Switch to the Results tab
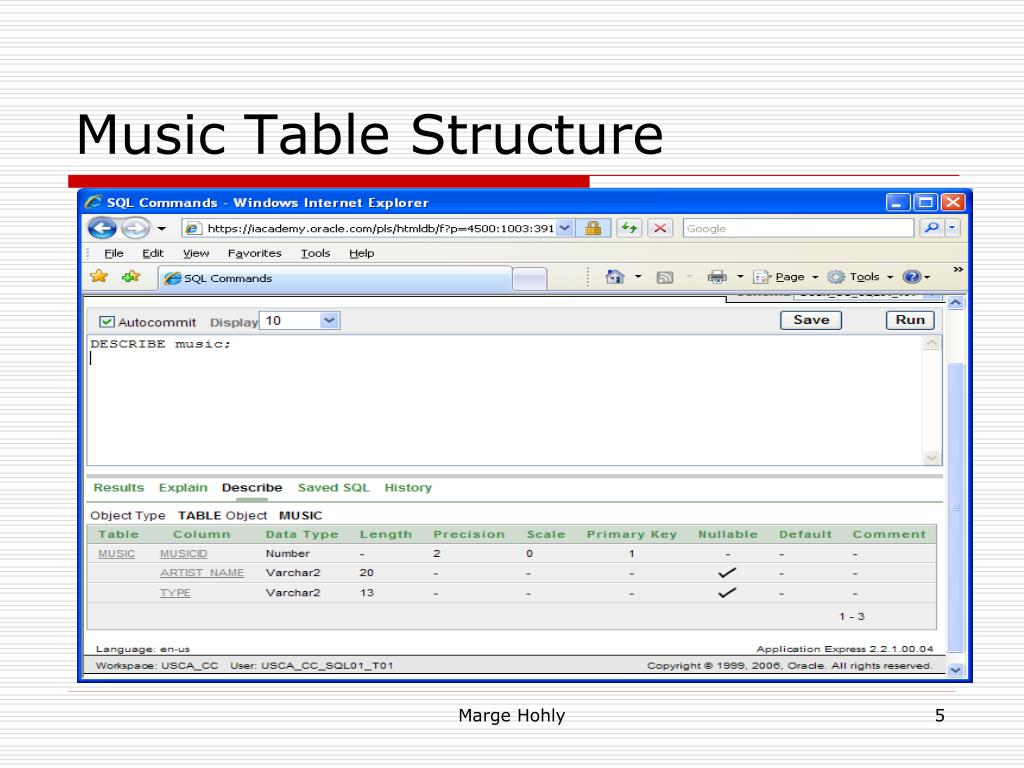1024x768 pixels. click(118, 488)
